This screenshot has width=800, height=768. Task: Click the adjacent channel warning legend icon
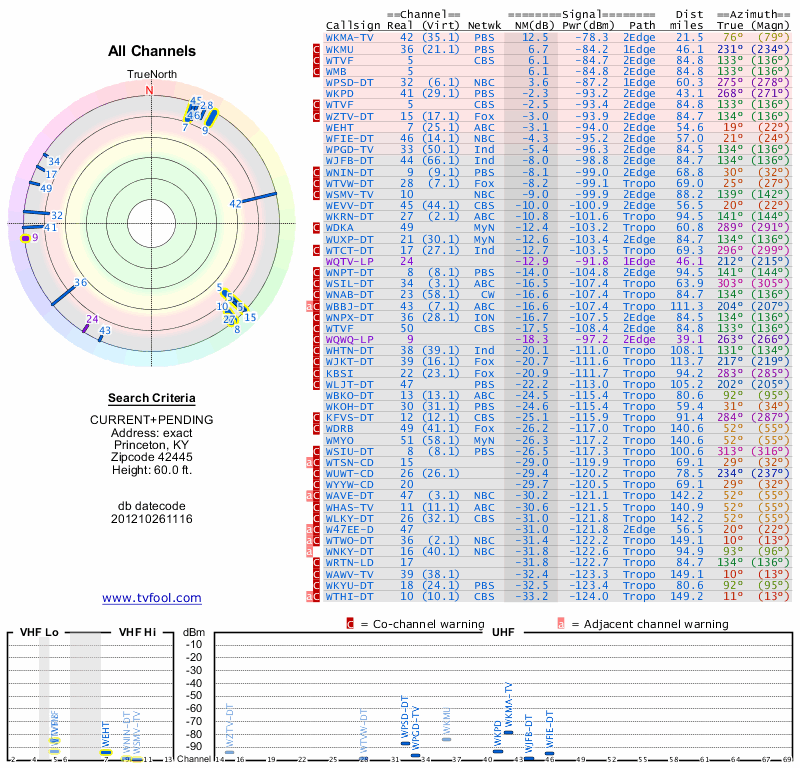(561, 623)
